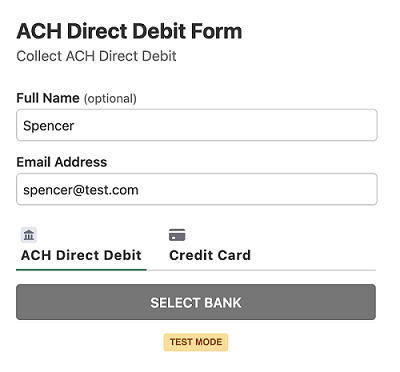
Task: Click the (optional) hint text
Action: pyautogui.click(x=110, y=99)
